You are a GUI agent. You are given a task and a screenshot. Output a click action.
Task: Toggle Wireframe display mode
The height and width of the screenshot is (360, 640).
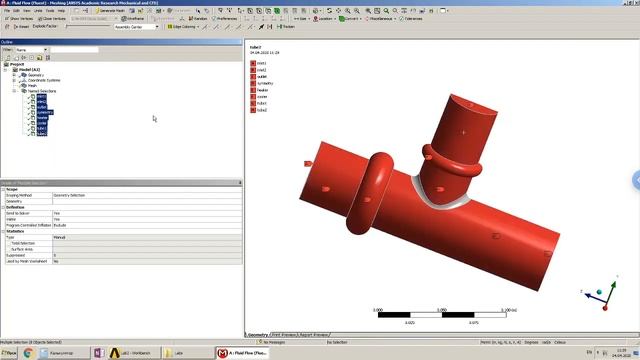click(x=133, y=19)
